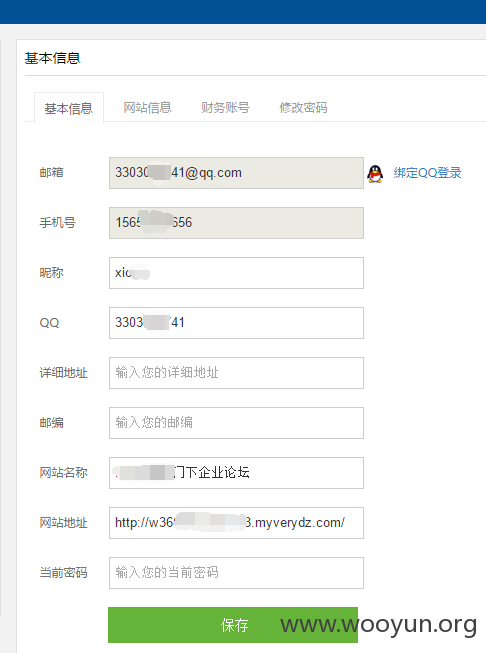Click the 基本信息 panel heading

(52, 58)
